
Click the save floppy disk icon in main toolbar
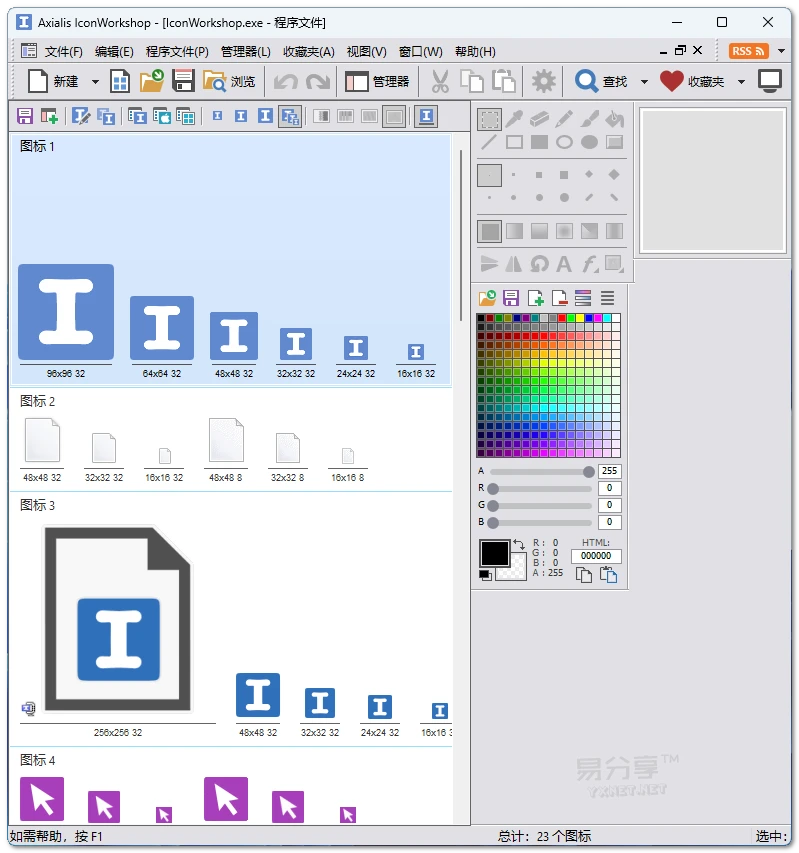tap(183, 82)
